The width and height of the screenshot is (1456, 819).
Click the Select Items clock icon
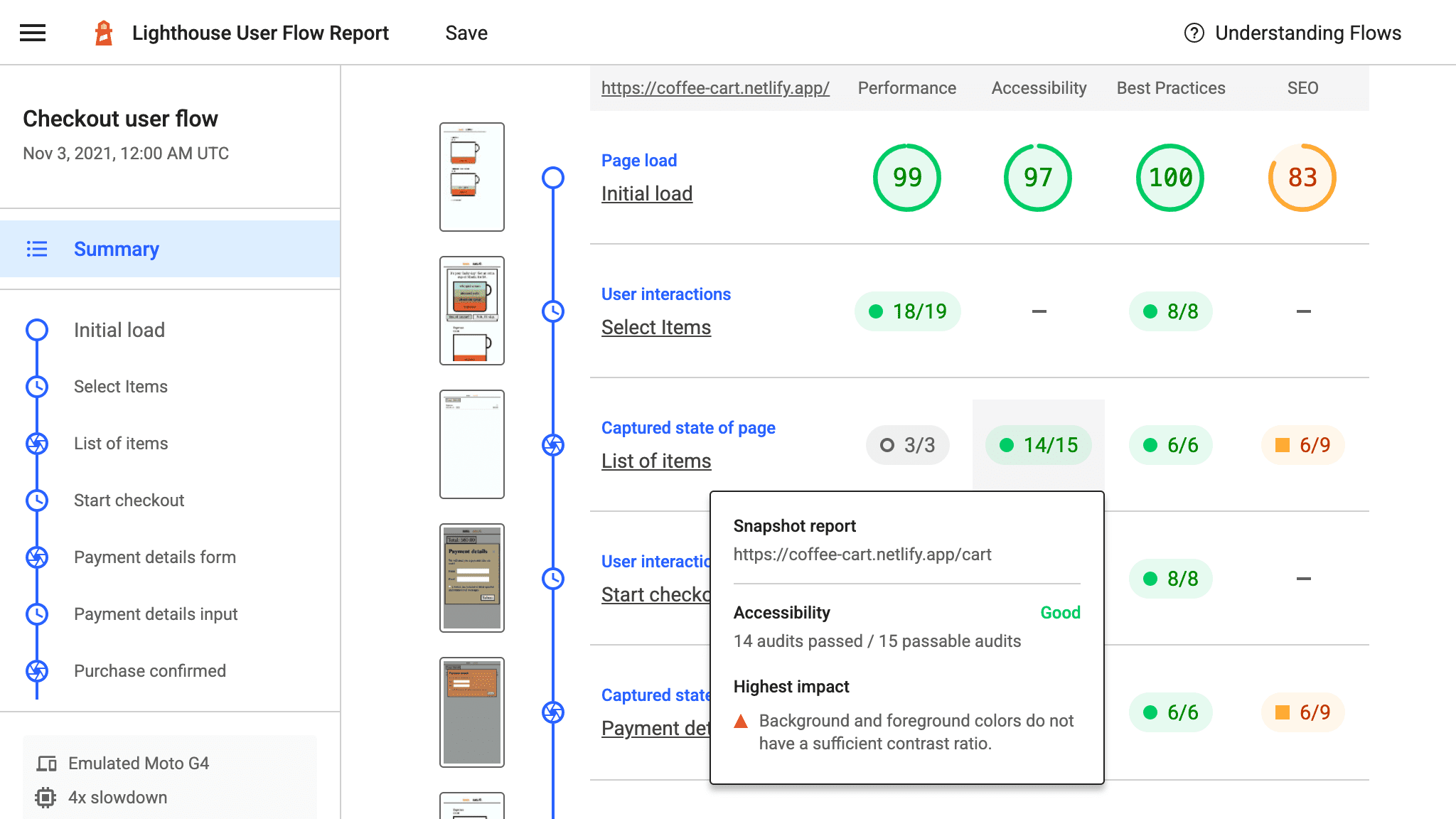click(x=36, y=387)
